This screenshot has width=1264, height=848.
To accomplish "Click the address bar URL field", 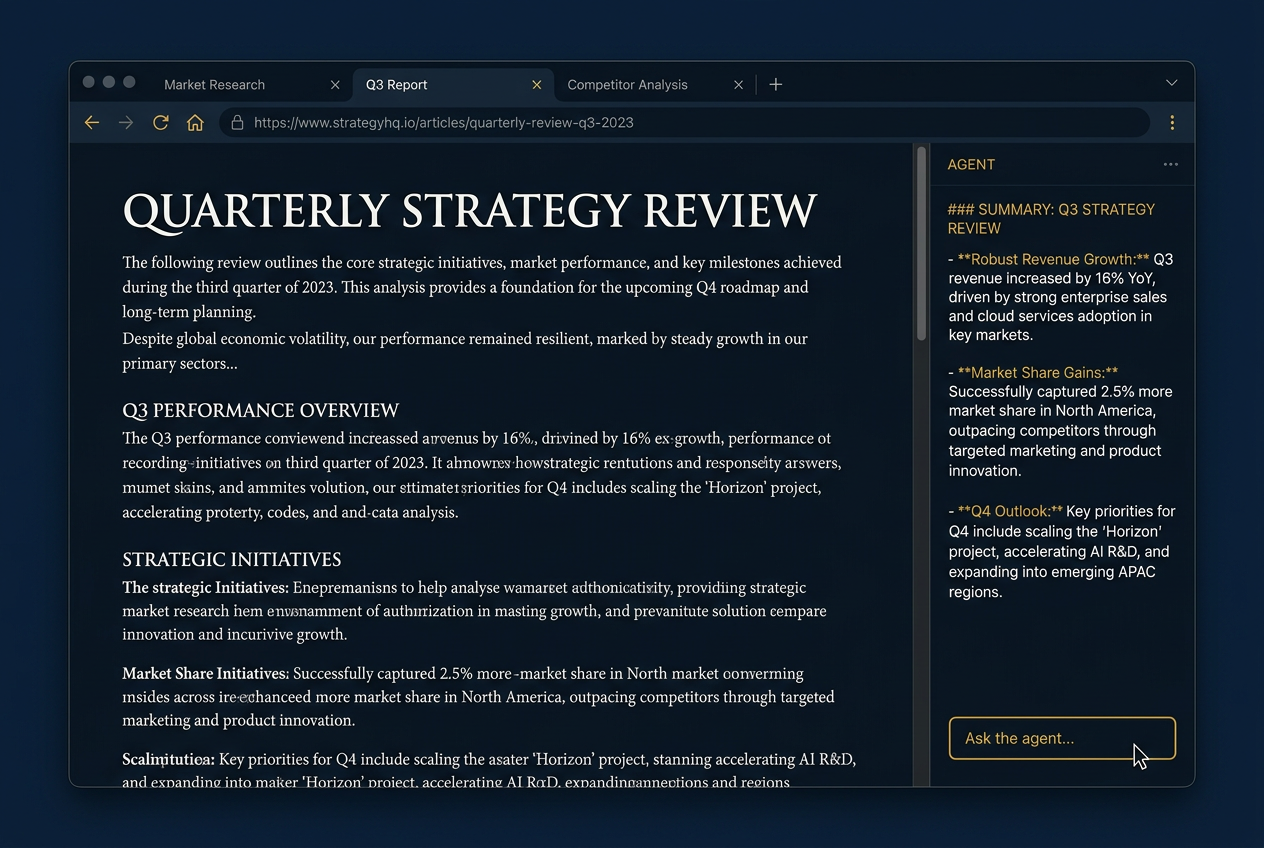I will pyautogui.click(x=684, y=123).
